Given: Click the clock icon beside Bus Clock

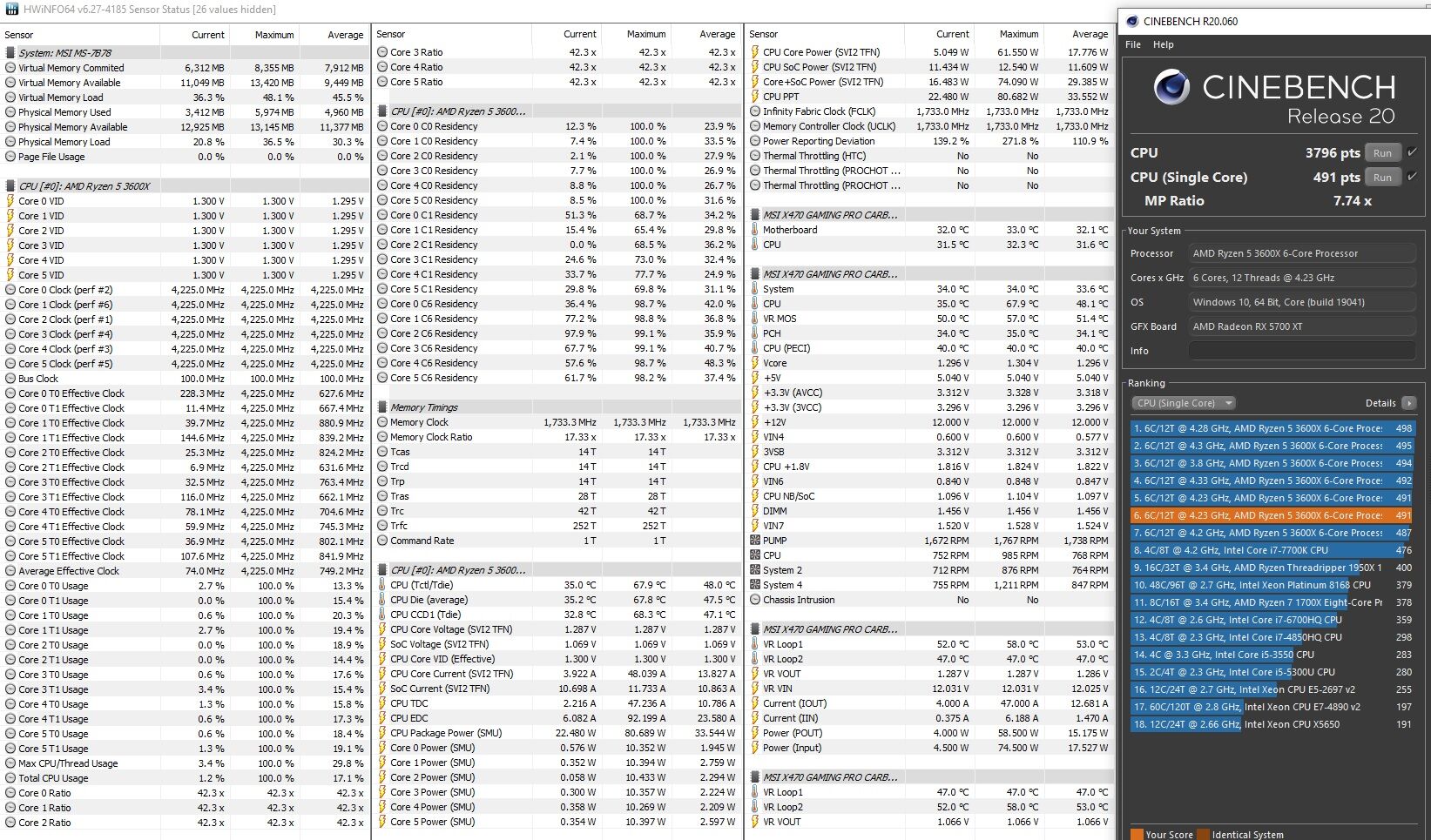Looking at the screenshot, I should pos(10,379).
